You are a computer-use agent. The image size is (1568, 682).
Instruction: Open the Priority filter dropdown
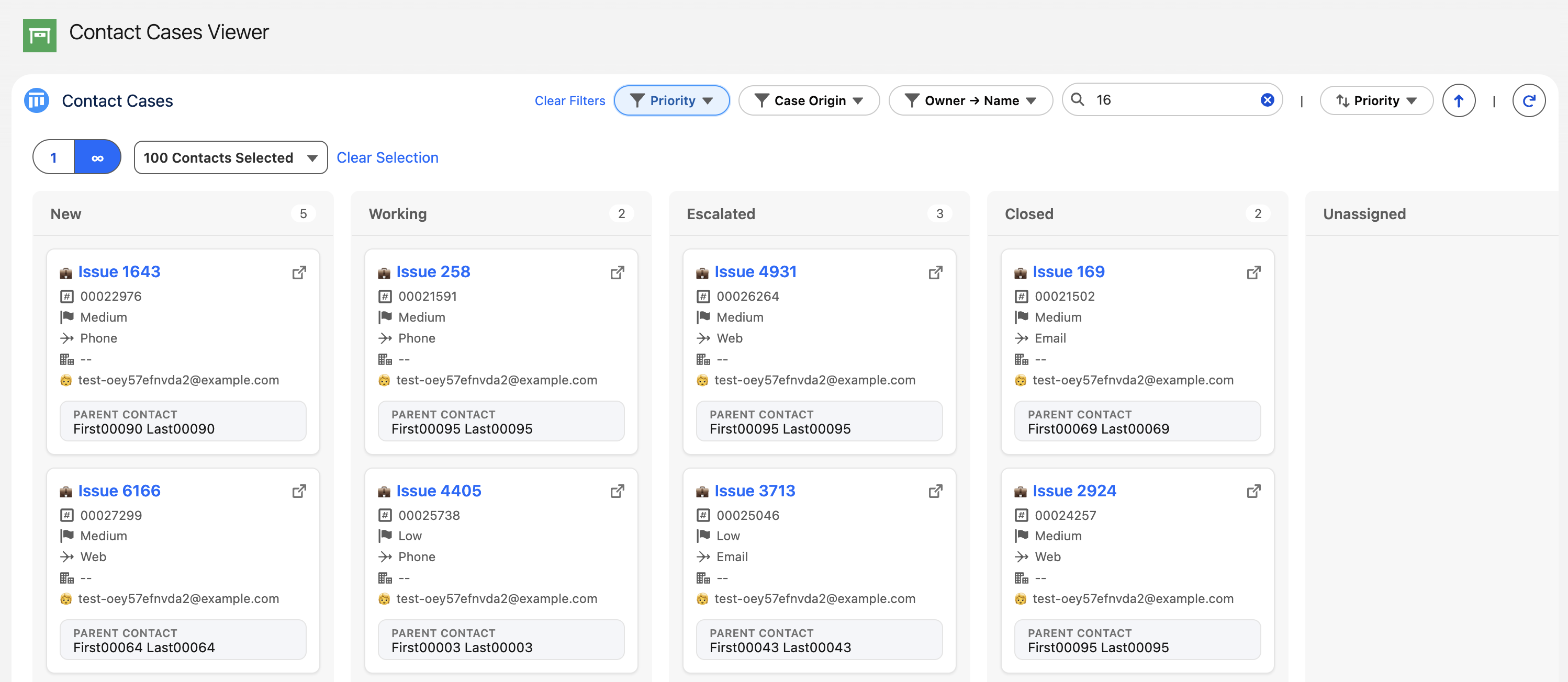click(671, 101)
